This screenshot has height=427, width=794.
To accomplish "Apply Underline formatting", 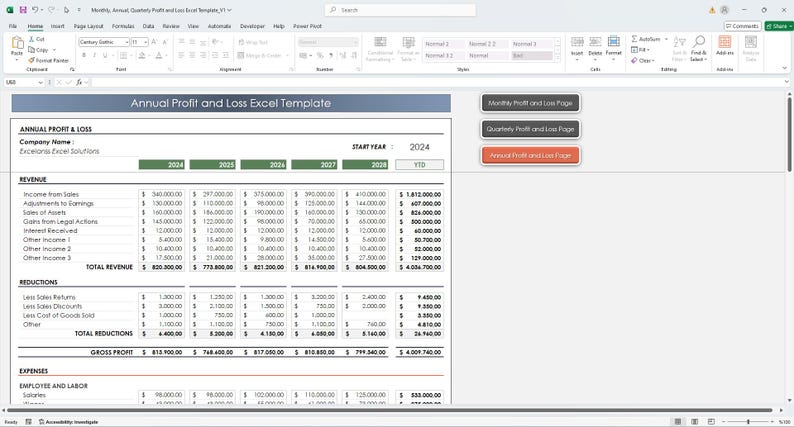I will pyautogui.click(x=105, y=55).
